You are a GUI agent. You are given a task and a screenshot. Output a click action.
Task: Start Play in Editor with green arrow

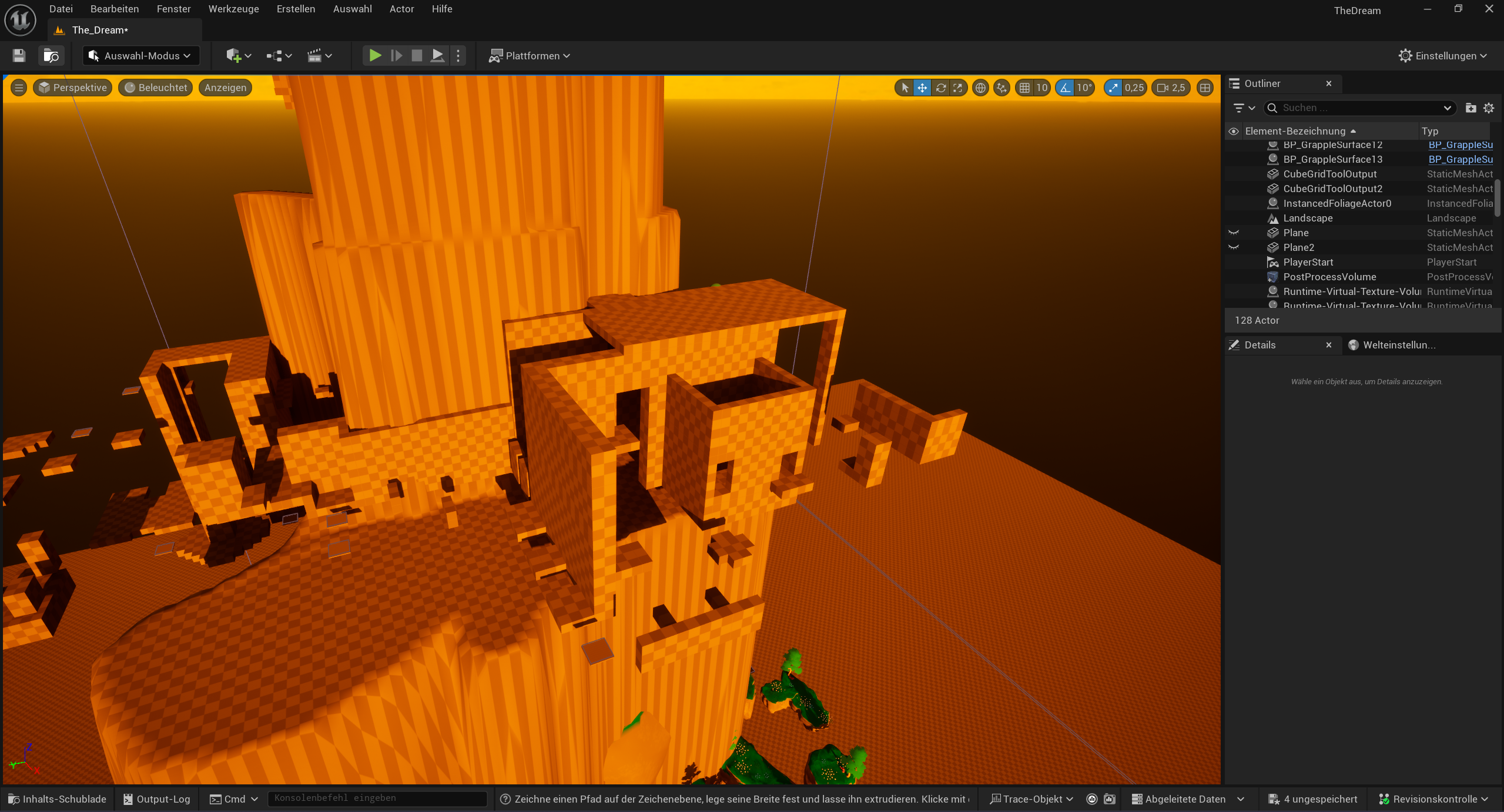coord(375,56)
